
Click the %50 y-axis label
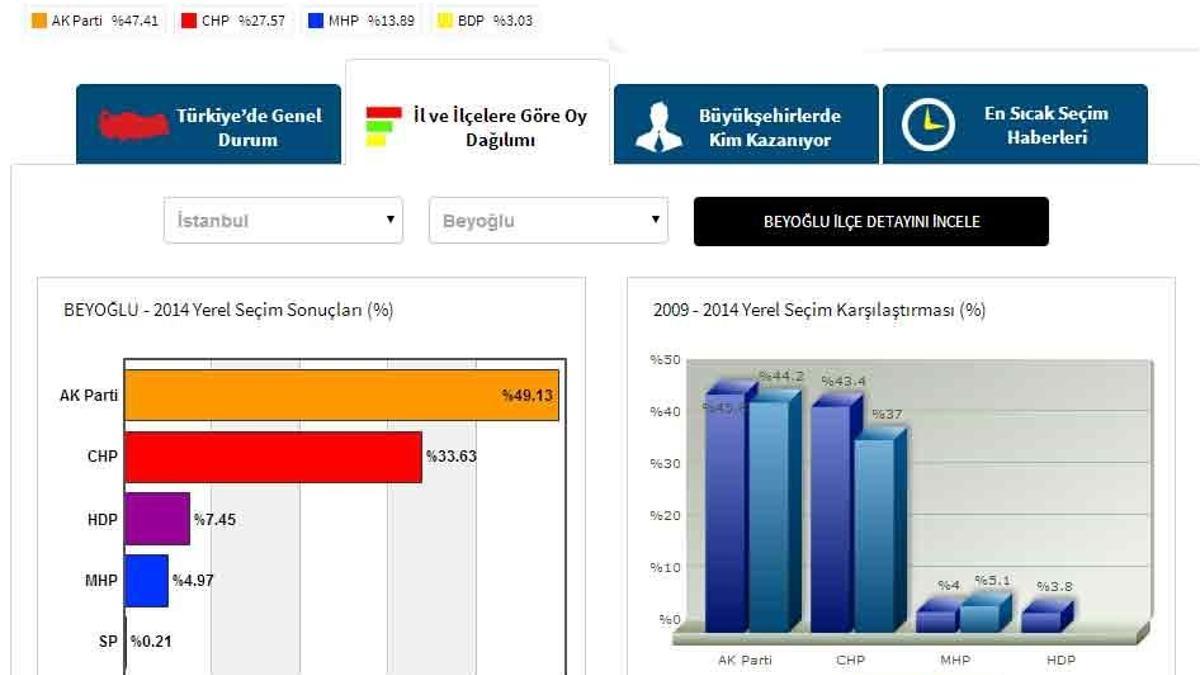pos(666,360)
